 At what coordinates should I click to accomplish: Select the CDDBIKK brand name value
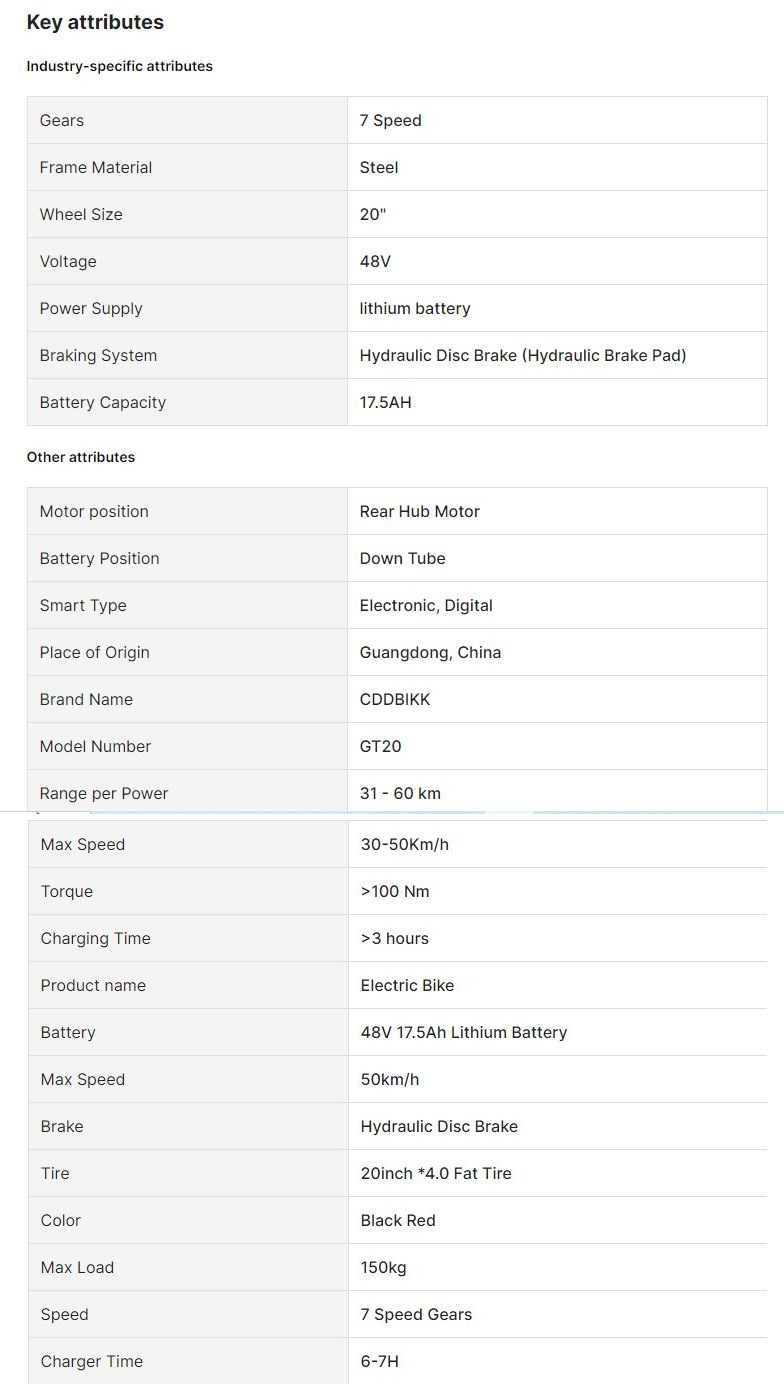[x=395, y=699]
